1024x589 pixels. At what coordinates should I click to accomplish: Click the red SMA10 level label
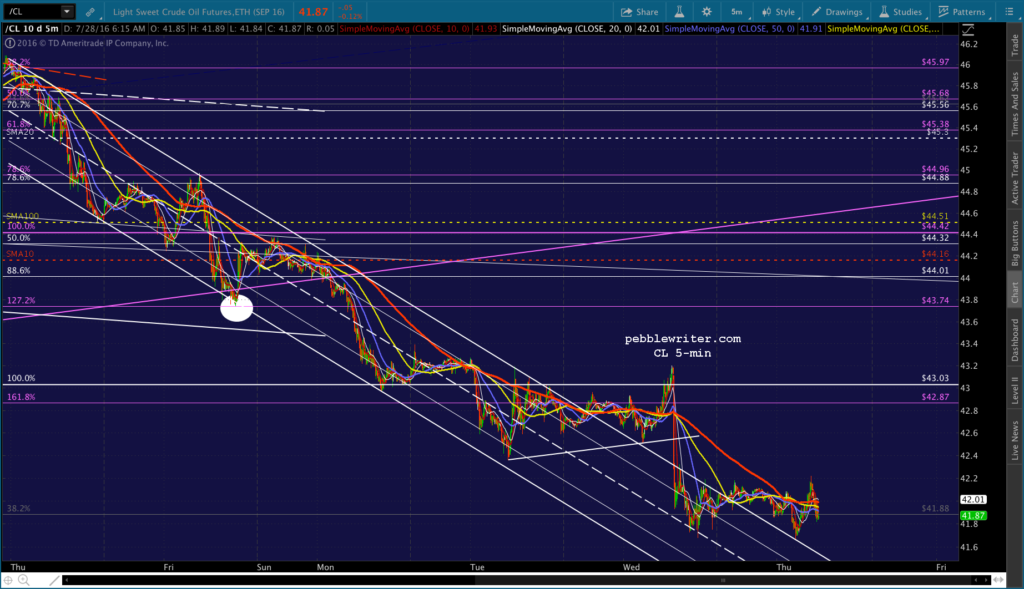click(x=20, y=254)
